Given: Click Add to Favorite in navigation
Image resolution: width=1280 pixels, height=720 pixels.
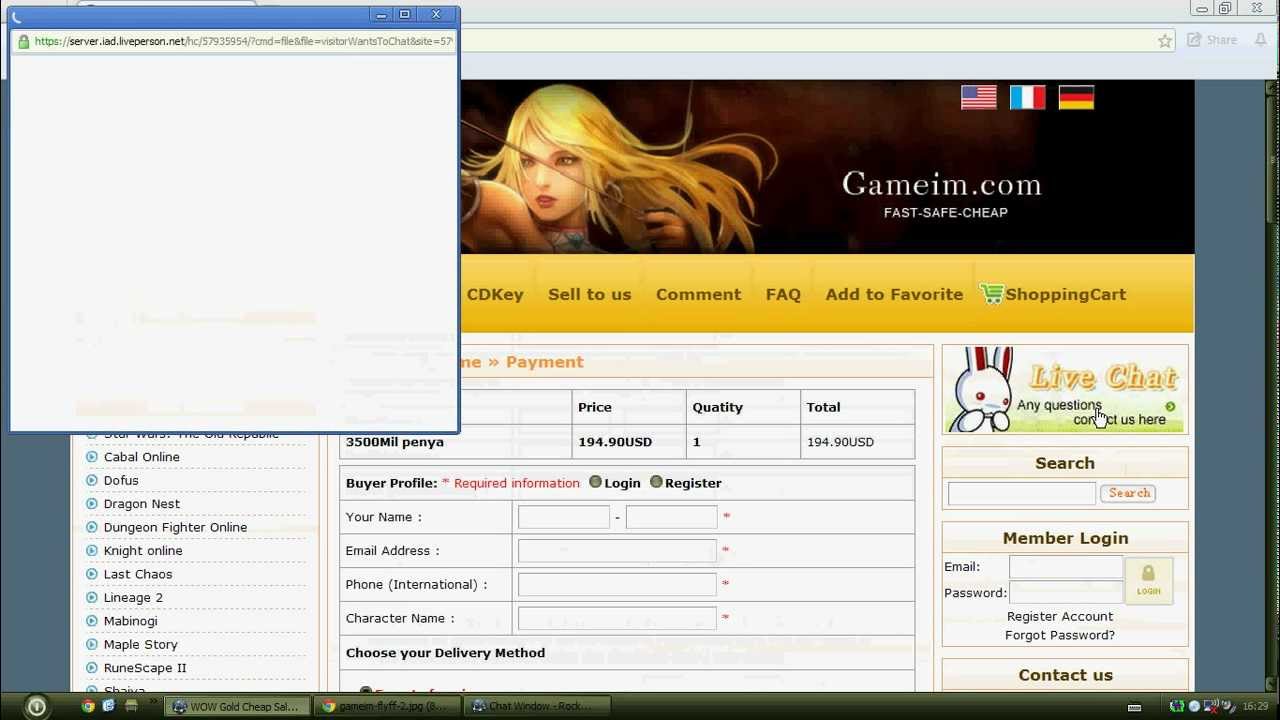Looking at the screenshot, I should pos(894,294).
